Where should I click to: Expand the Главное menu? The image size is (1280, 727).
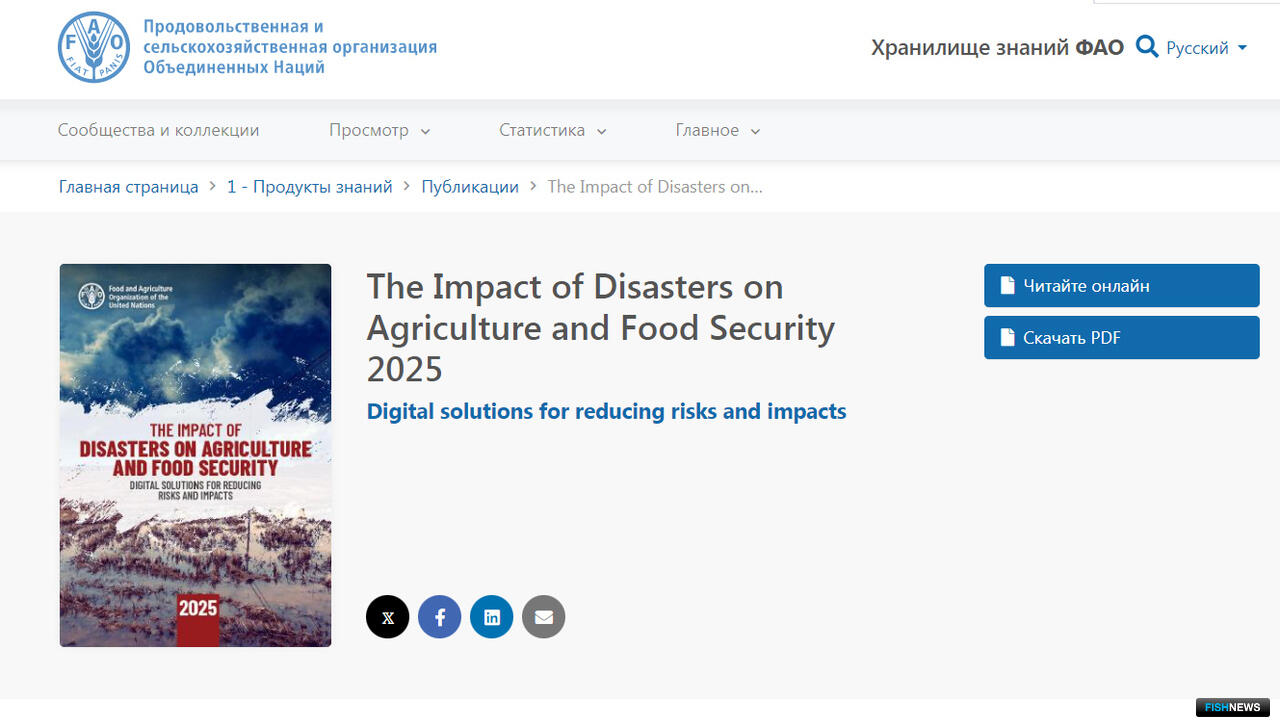(x=717, y=130)
